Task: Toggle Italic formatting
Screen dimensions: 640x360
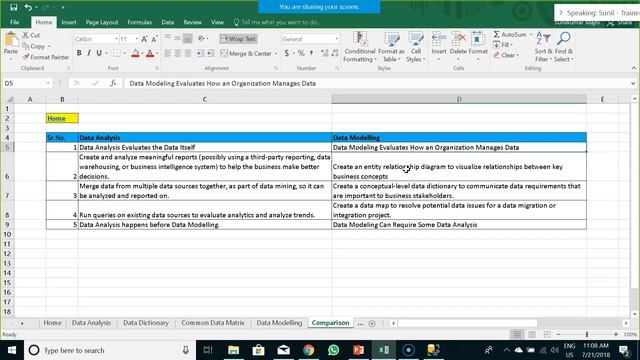Action: pos(89,53)
